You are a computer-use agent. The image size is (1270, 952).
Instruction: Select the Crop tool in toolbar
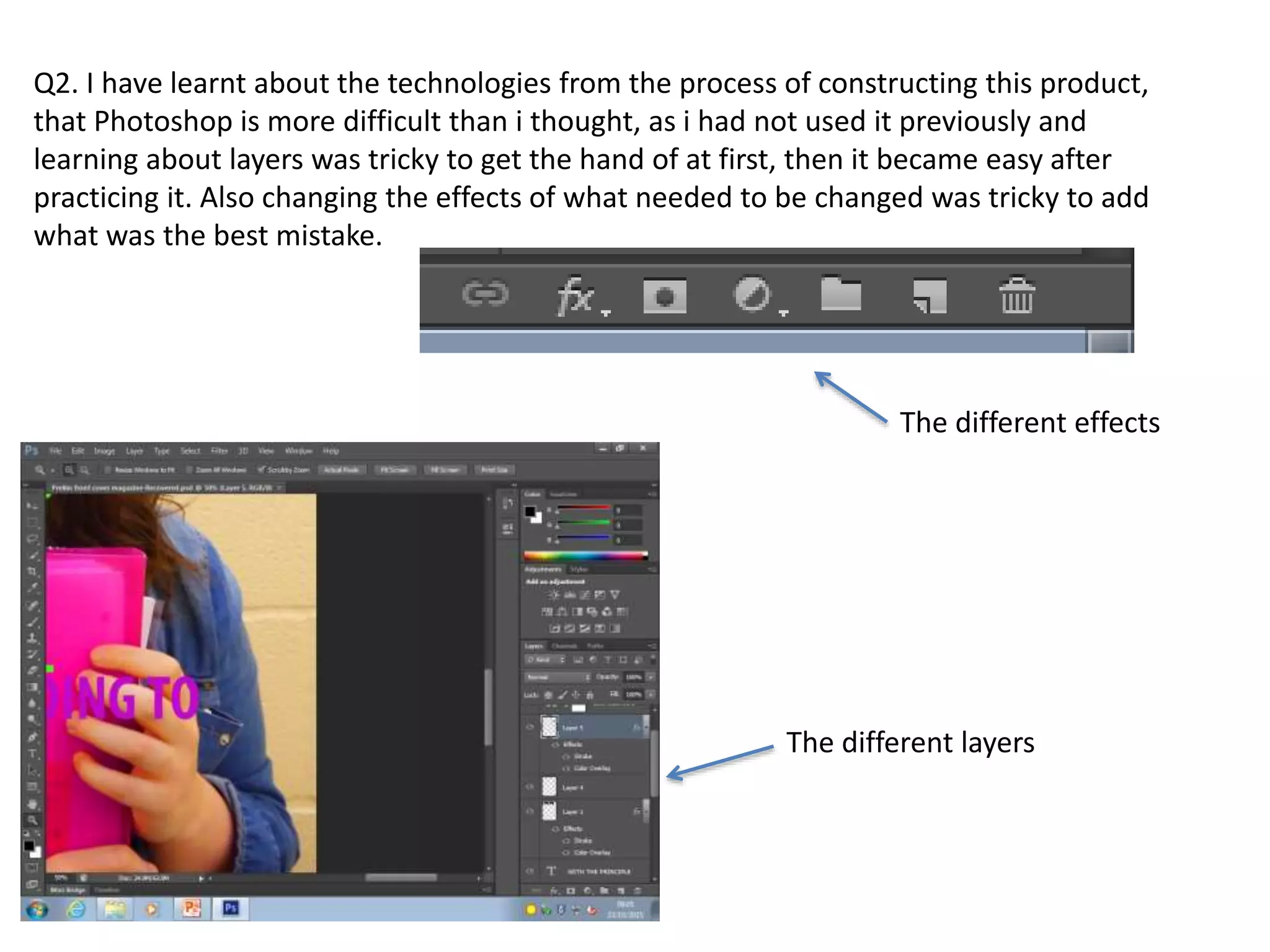click(x=32, y=571)
